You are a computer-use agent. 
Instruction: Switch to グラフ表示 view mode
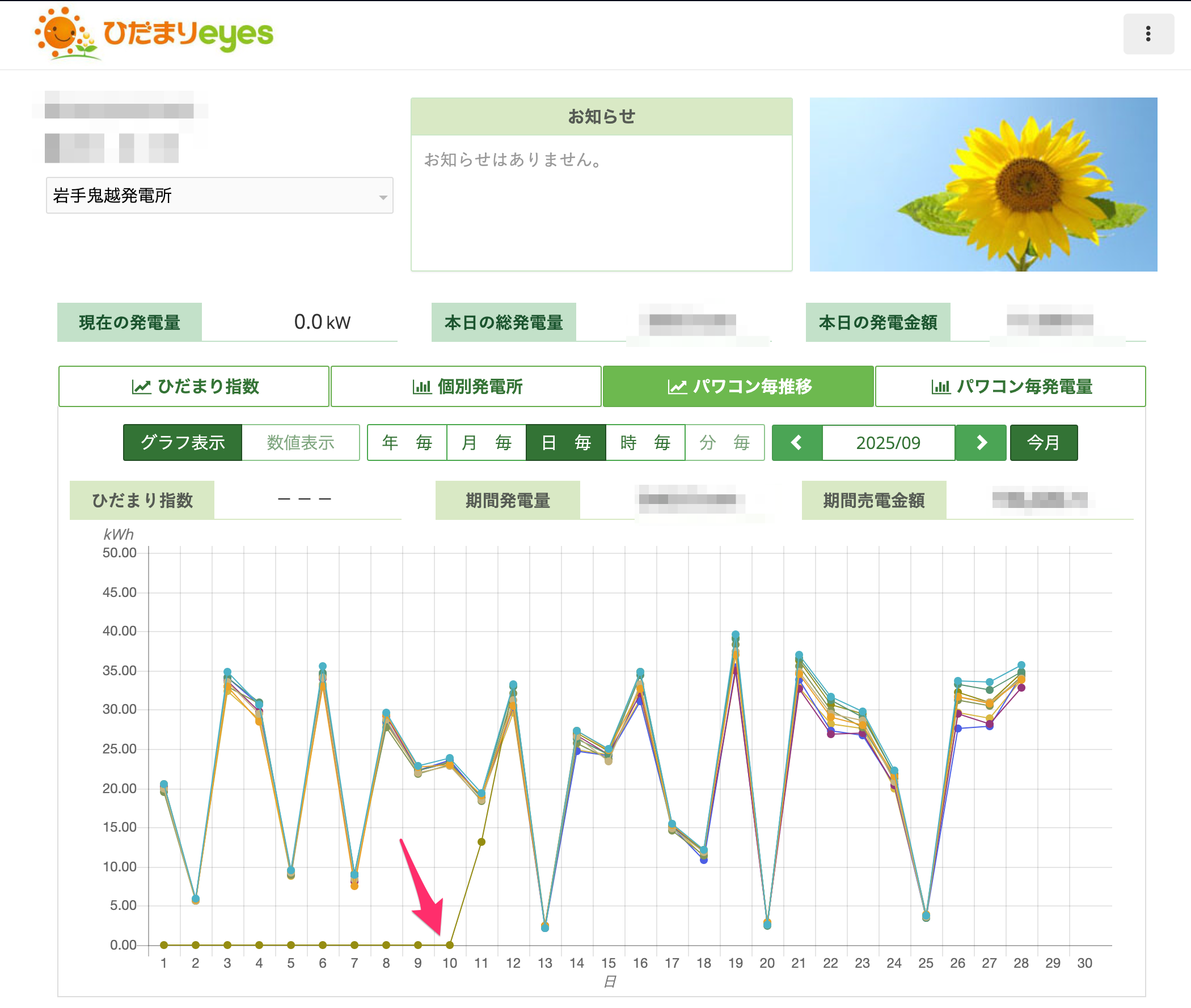tap(182, 442)
